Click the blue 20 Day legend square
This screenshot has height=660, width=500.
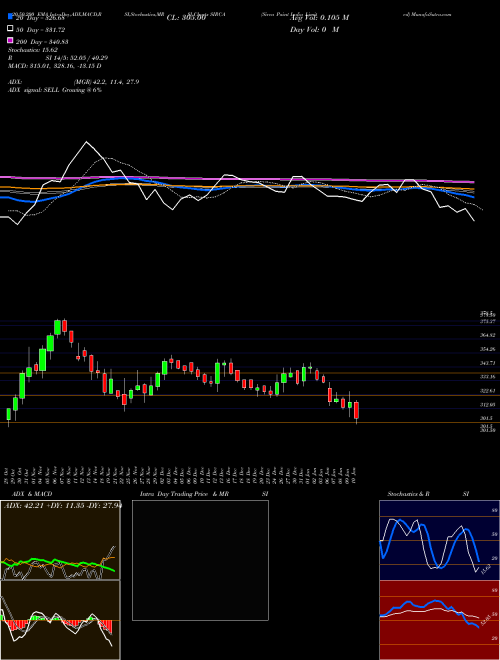click(x=11, y=17)
